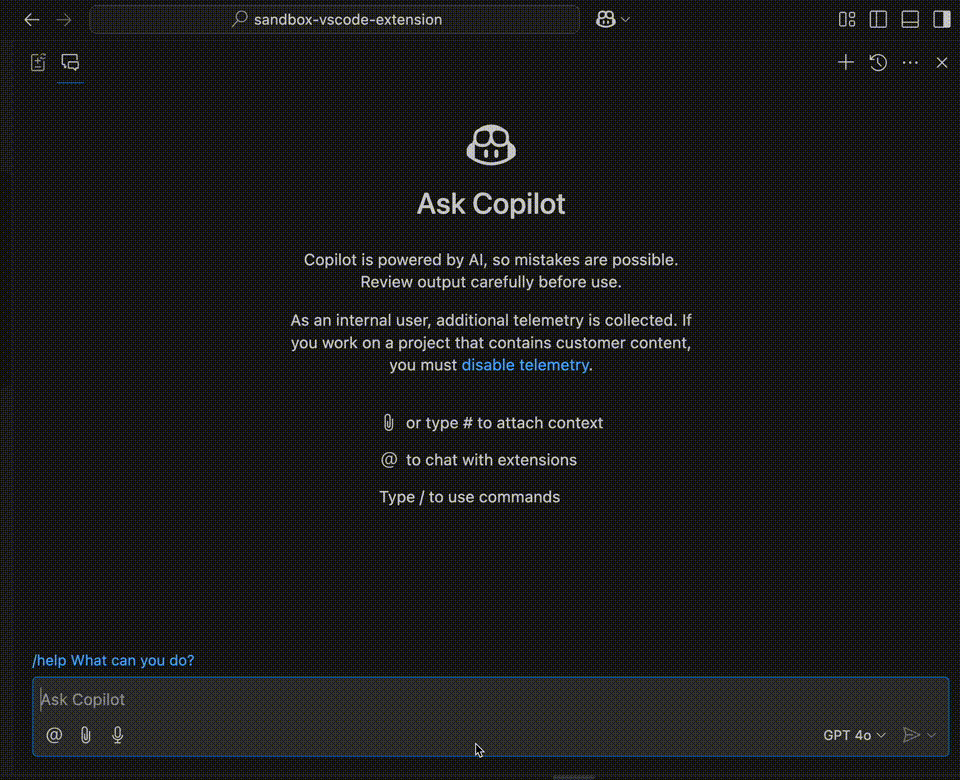This screenshot has height=780, width=960.
Task: Click the attach context paperclip in input
Action: tap(86, 735)
